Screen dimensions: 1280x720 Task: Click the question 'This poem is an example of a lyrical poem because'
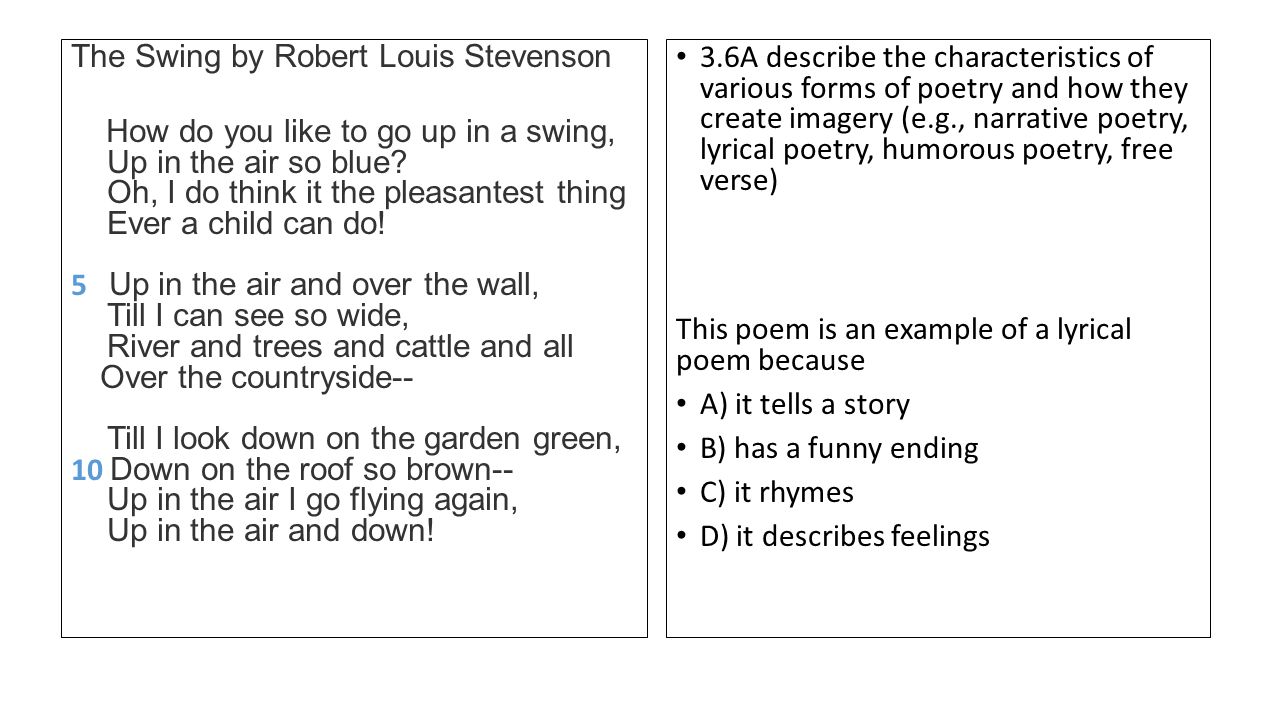pos(904,343)
